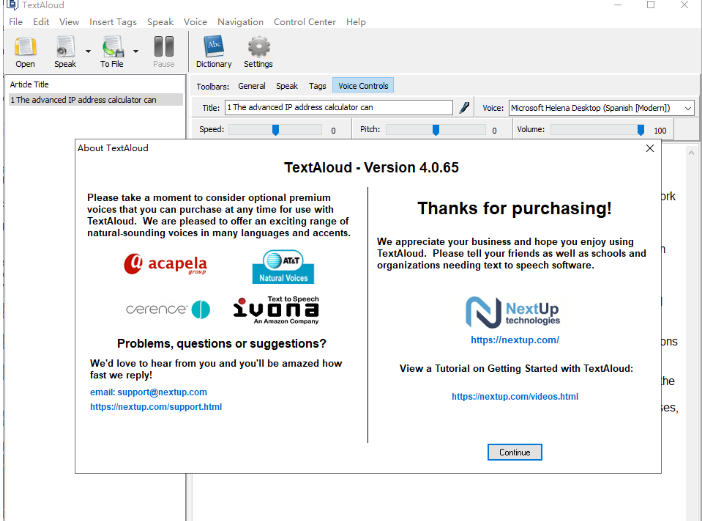Image resolution: width=702 pixels, height=521 pixels.
Task: Open the Control Center menu
Action: coord(304,21)
